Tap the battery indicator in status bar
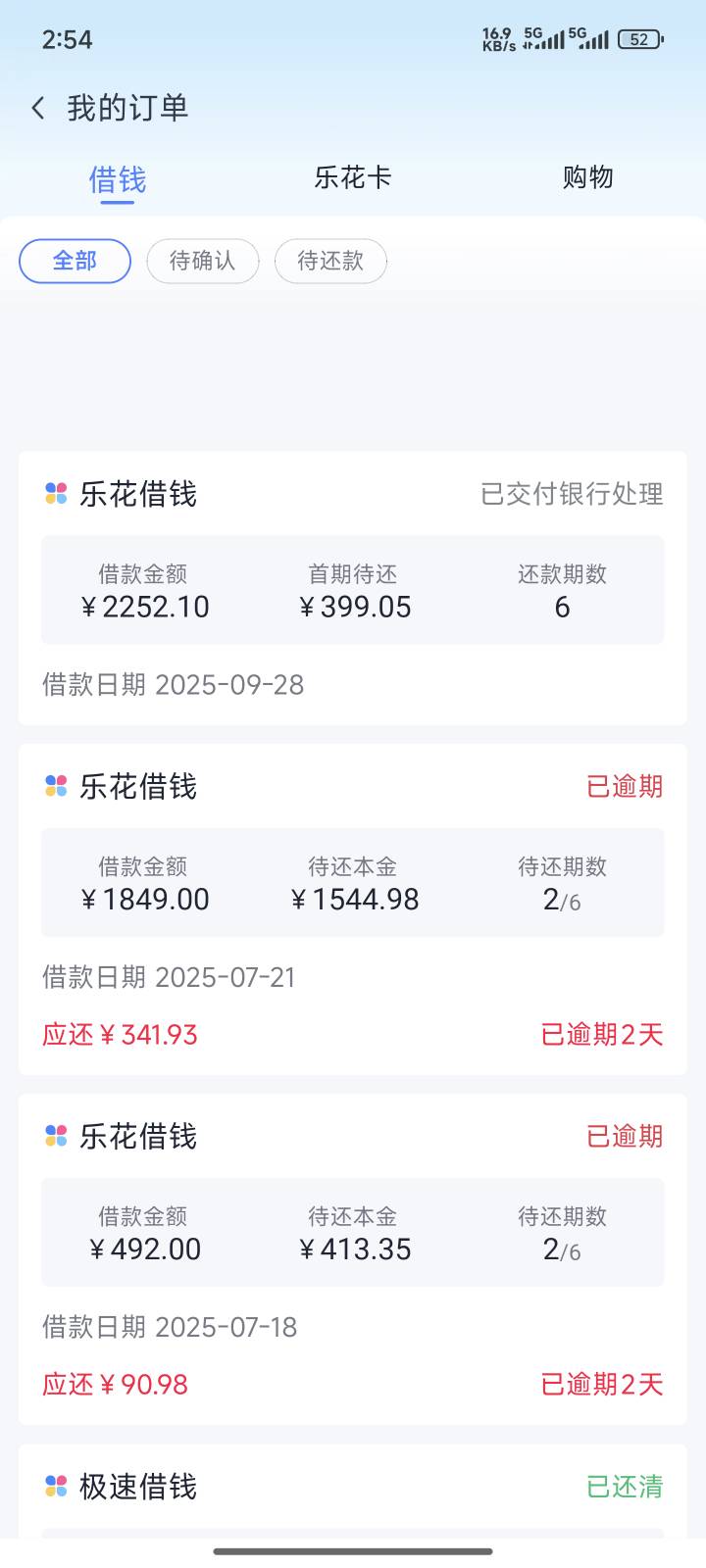Screen dimensions: 706x1568 (641, 39)
